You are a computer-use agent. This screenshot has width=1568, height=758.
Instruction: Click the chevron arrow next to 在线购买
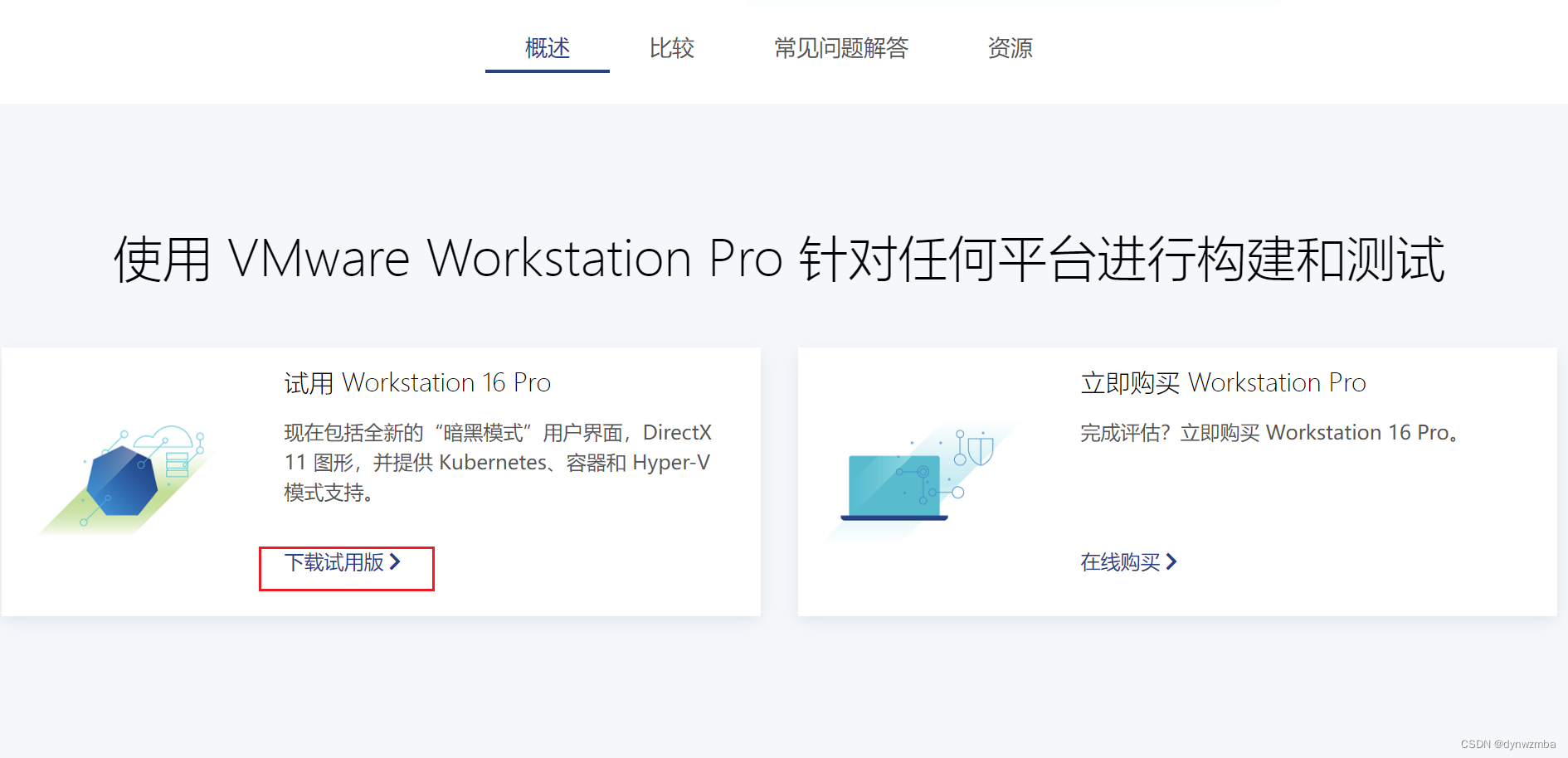pyautogui.click(x=1171, y=561)
